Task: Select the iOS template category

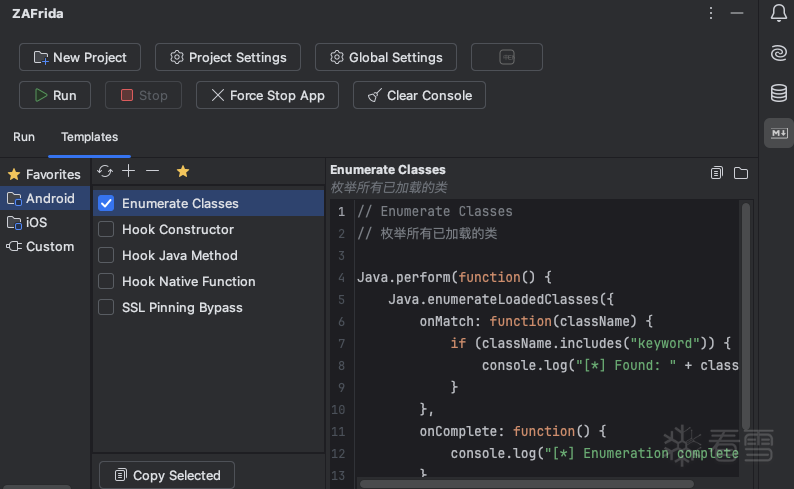Action: click(36, 222)
